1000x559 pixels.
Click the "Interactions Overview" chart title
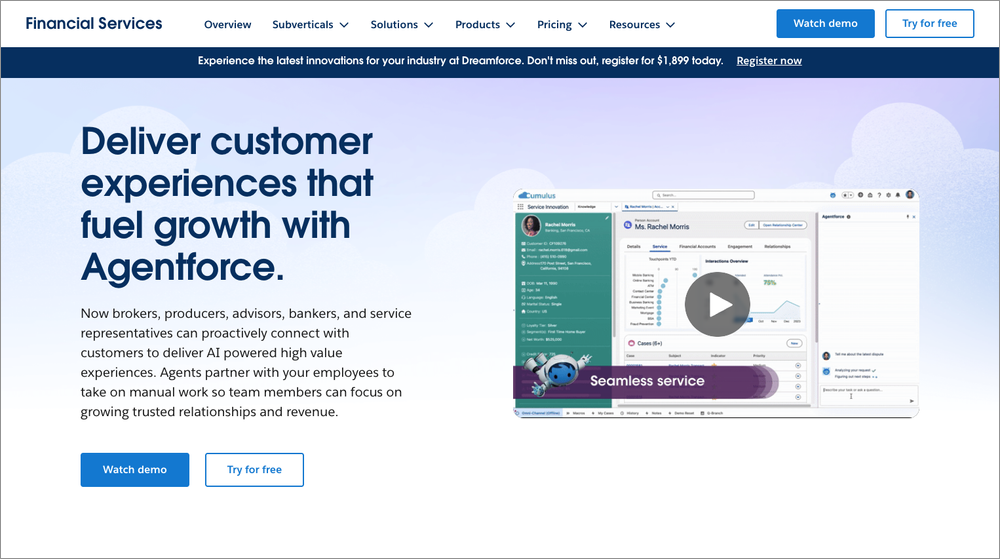click(726, 261)
